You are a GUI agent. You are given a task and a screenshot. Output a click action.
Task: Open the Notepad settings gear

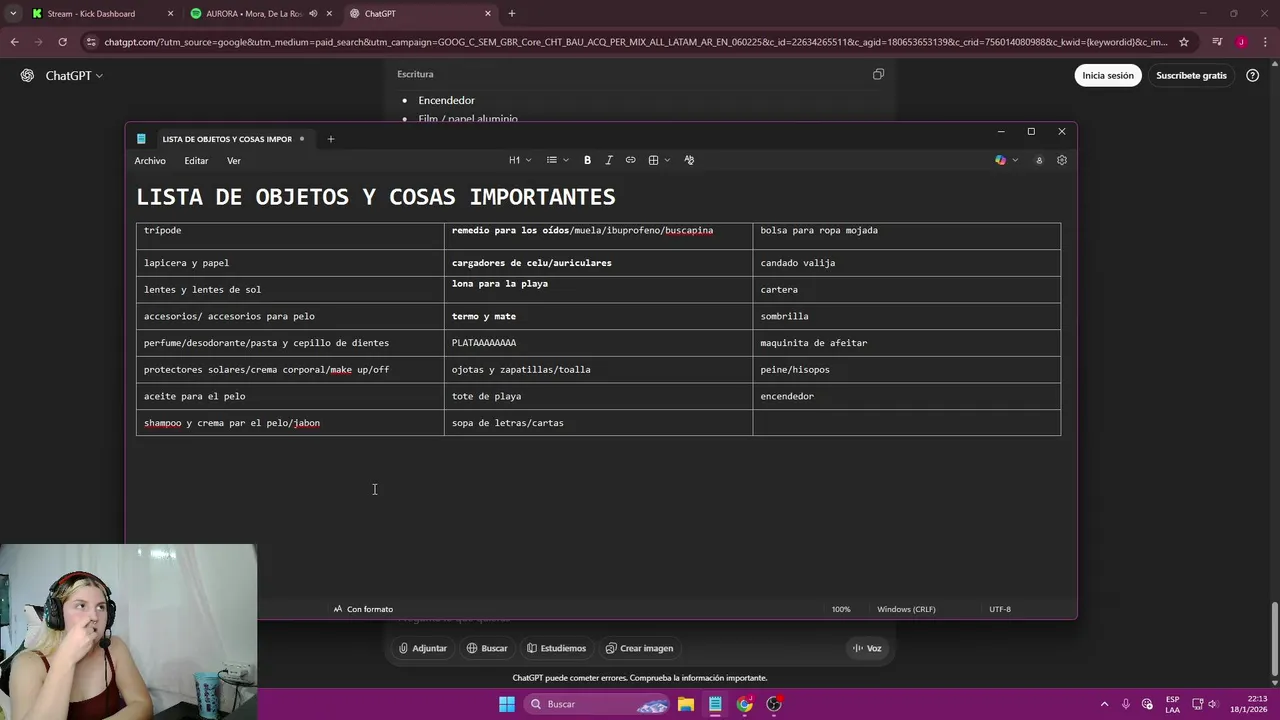pos(1062,160)
